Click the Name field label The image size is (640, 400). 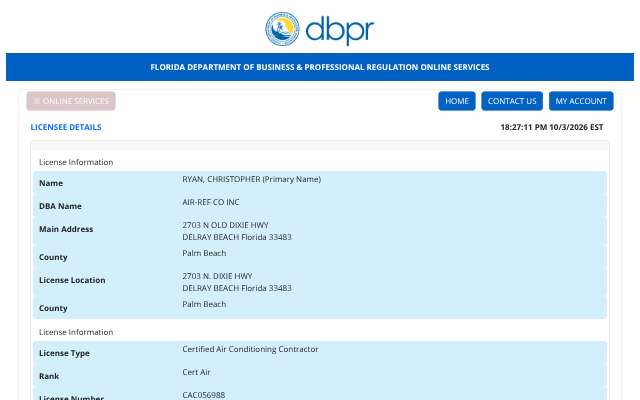tap(51, 183)
